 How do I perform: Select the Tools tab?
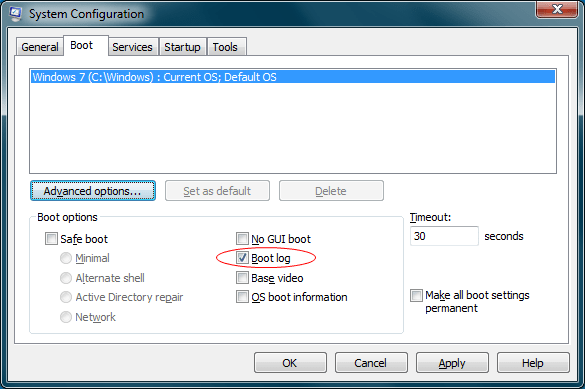(225, 47)
